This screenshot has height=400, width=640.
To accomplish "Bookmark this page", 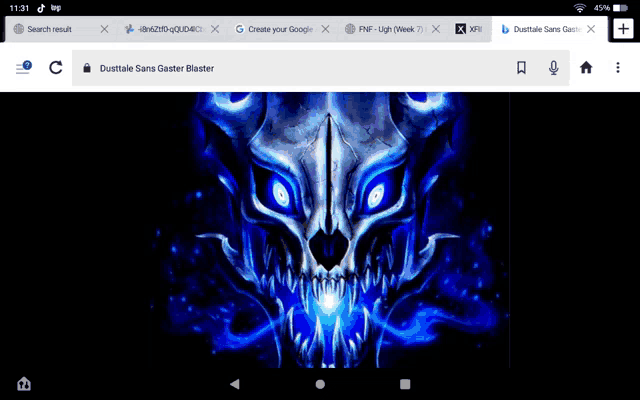I will (x=521, y=68).
